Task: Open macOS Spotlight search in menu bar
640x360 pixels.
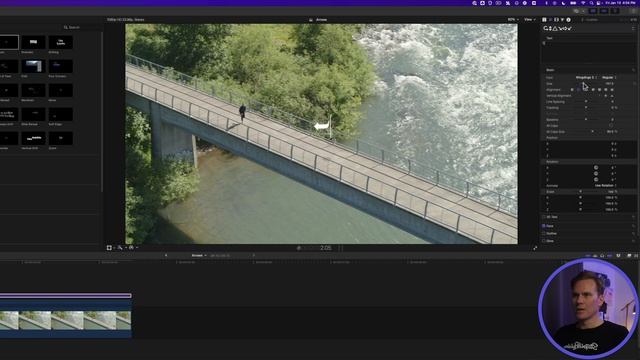Action: click(x=591, y=3)
